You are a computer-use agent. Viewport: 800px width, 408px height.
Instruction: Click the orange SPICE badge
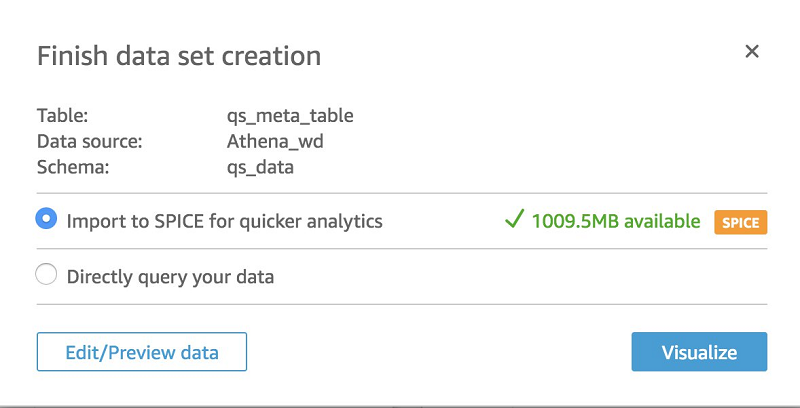click(740, 222)
